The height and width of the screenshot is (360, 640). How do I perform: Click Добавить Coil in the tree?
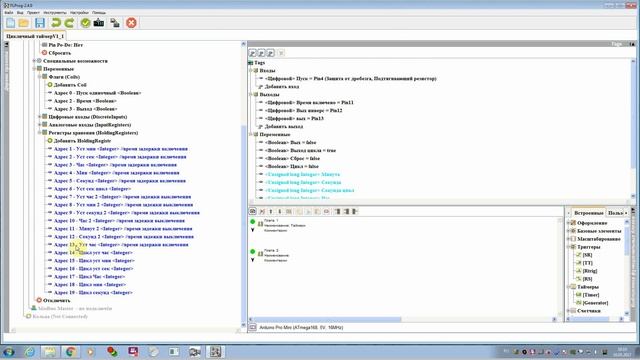70,85
